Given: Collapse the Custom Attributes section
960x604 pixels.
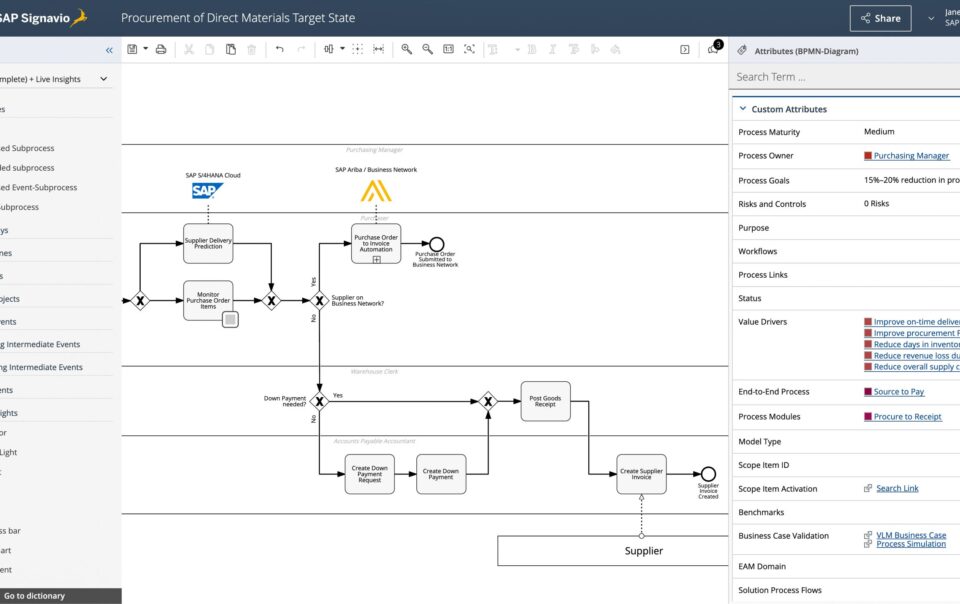Looking at the screenshot, I should (743, 108).
